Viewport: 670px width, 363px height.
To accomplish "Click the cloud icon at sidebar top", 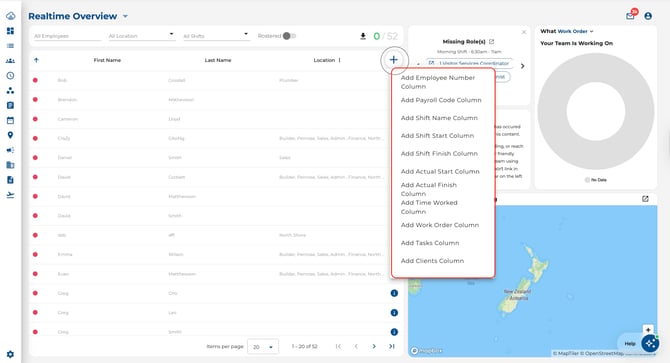I will coord(11,16).
